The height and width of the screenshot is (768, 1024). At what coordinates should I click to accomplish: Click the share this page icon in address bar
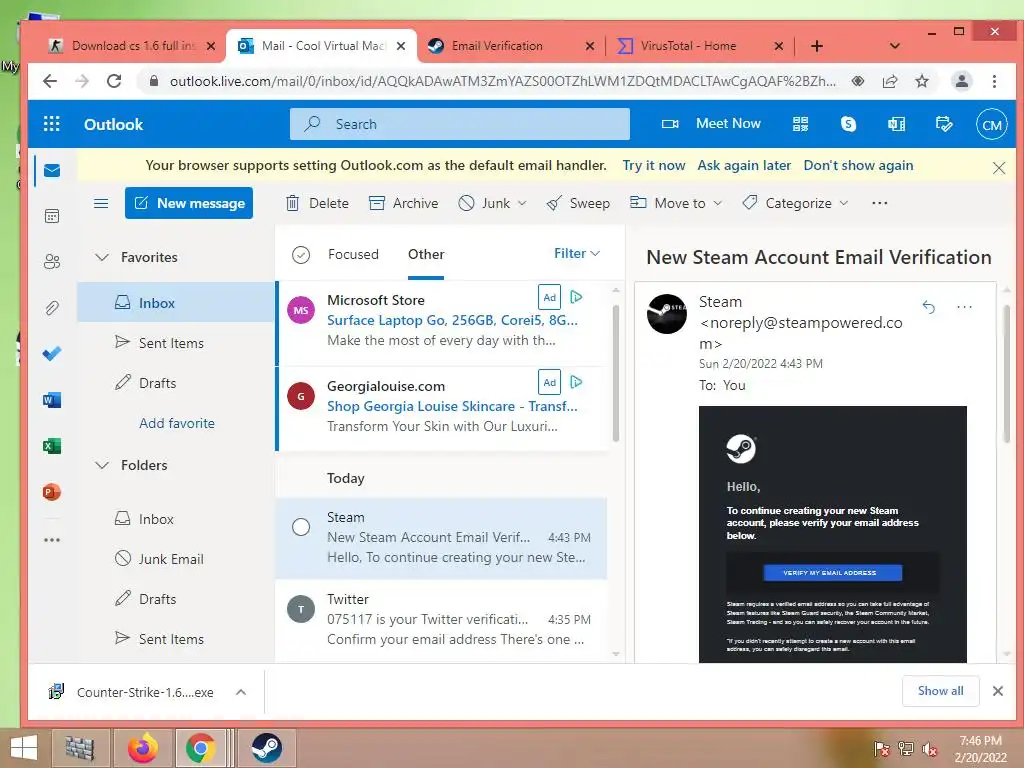[889, 81]
